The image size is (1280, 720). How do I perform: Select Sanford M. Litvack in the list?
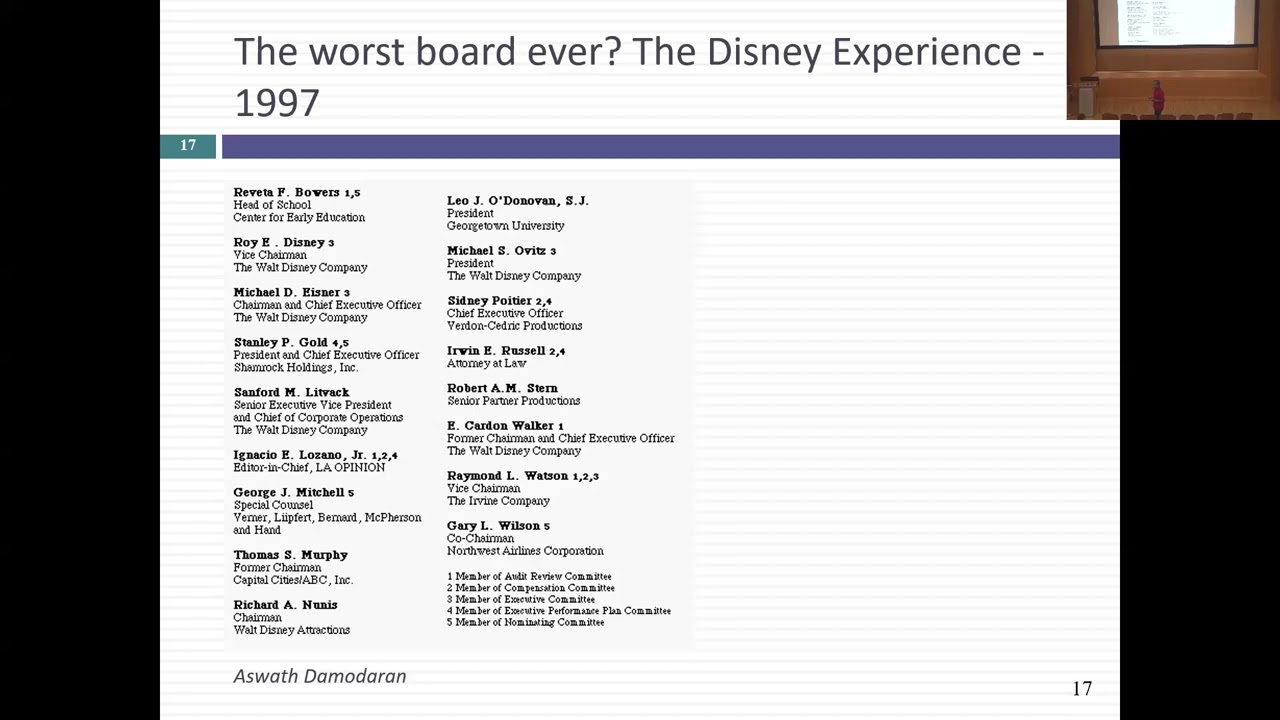click(291, 392)
